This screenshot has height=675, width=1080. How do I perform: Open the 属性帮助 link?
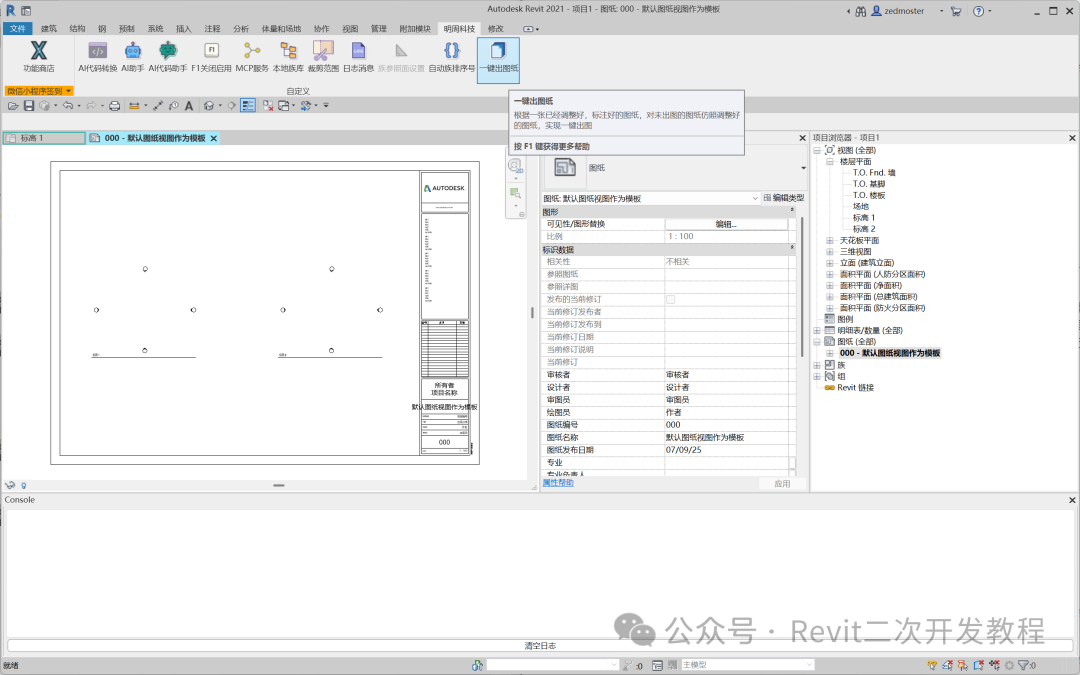pos(558,483)
